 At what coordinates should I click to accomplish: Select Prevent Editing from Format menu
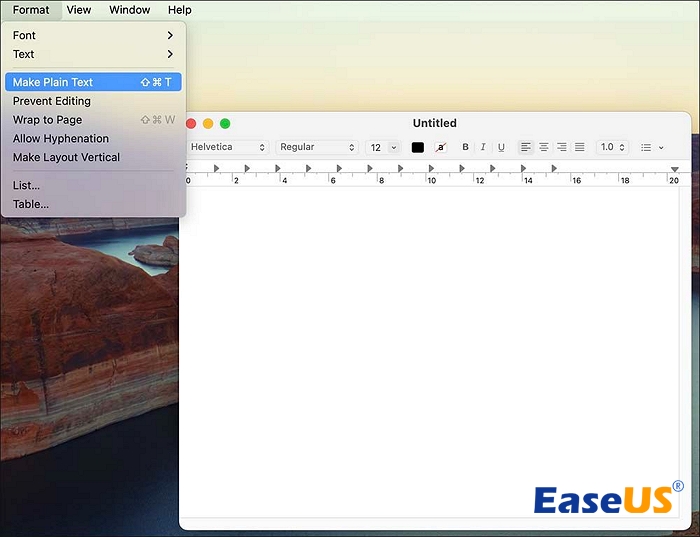click(52, 101)
